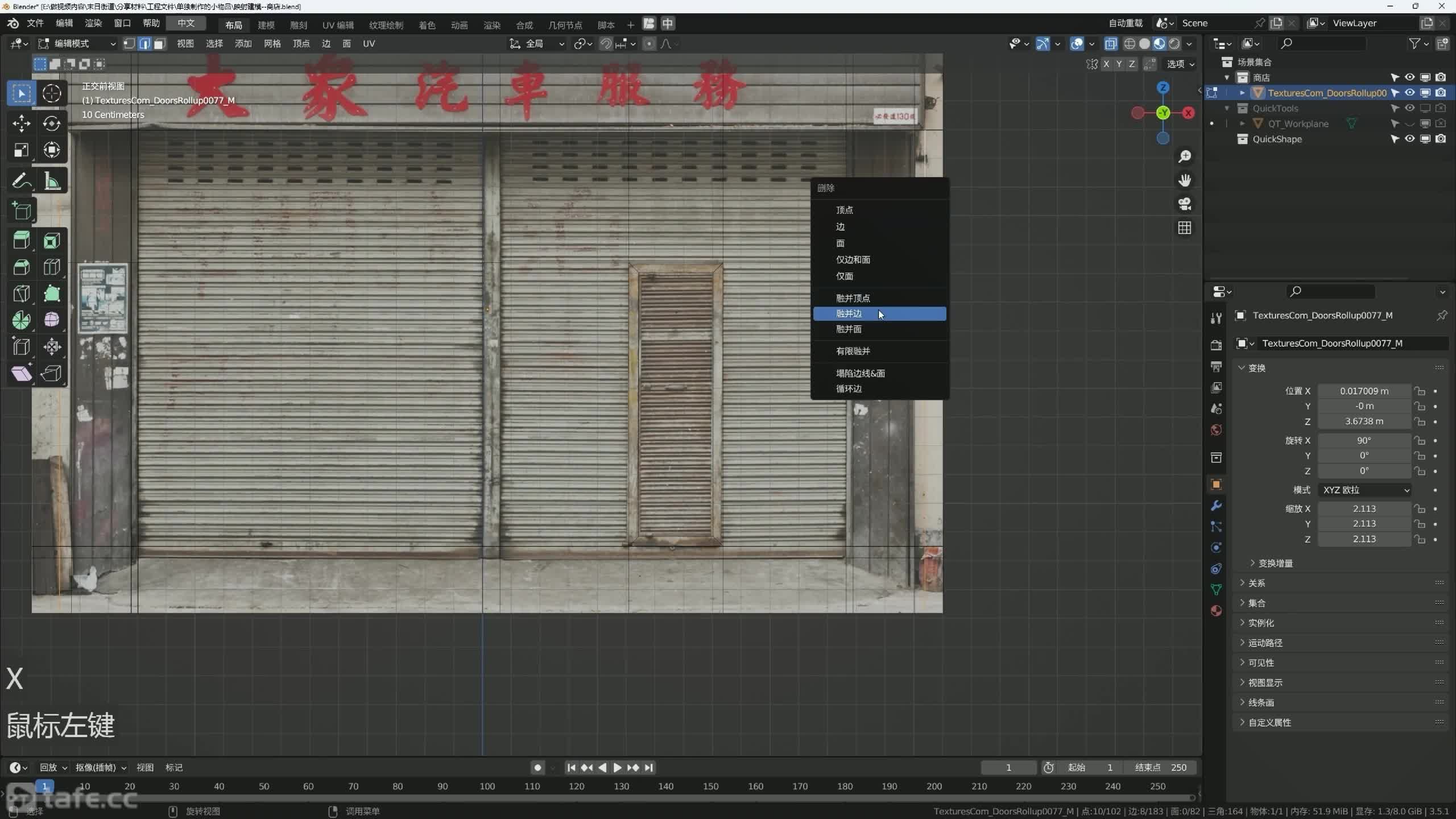Select the Rip Region tool
The image size is (1456, 819).
[x=52, y=373]
